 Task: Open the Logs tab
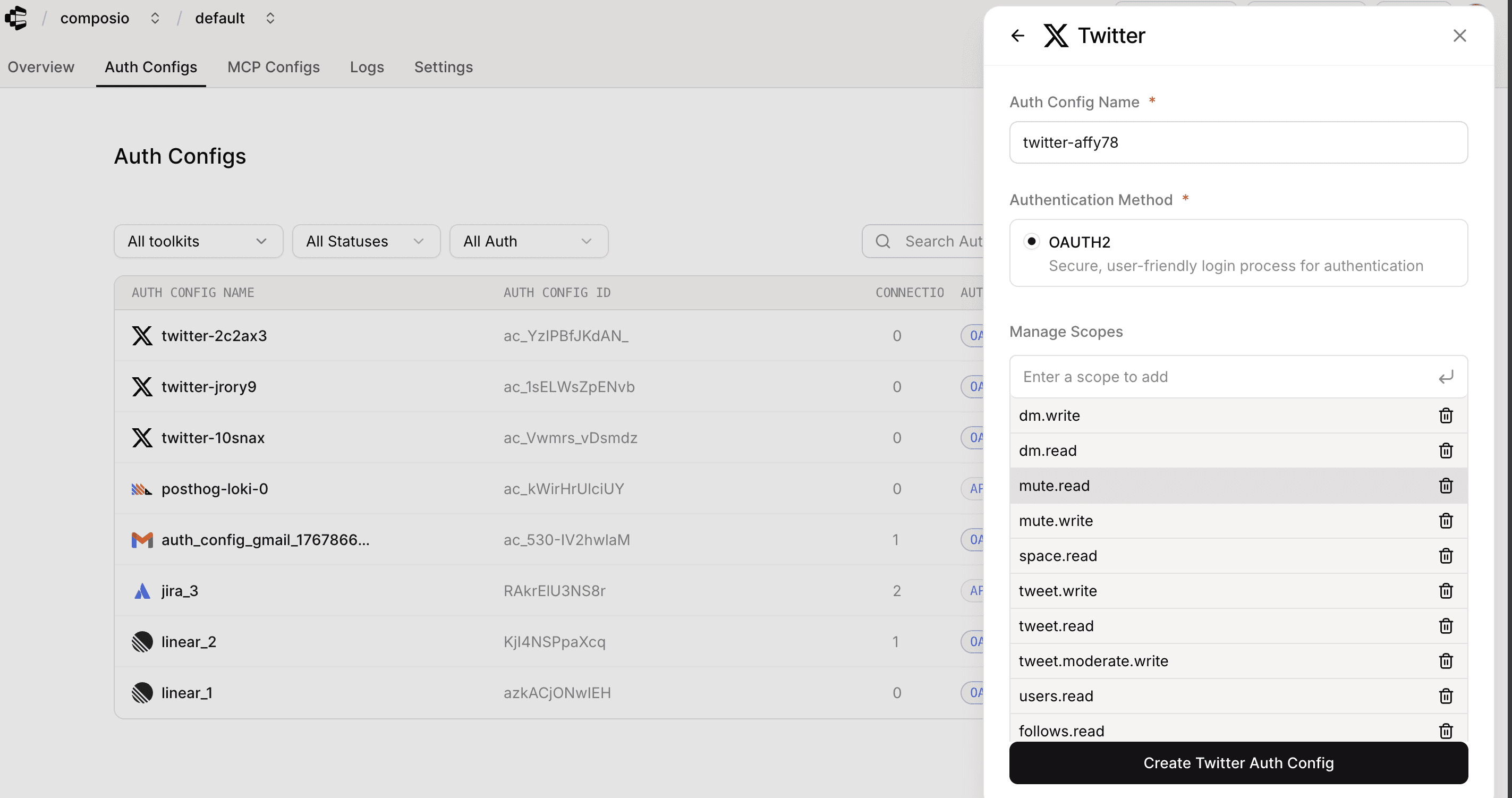pyautogui.click(x=367, y=67)
